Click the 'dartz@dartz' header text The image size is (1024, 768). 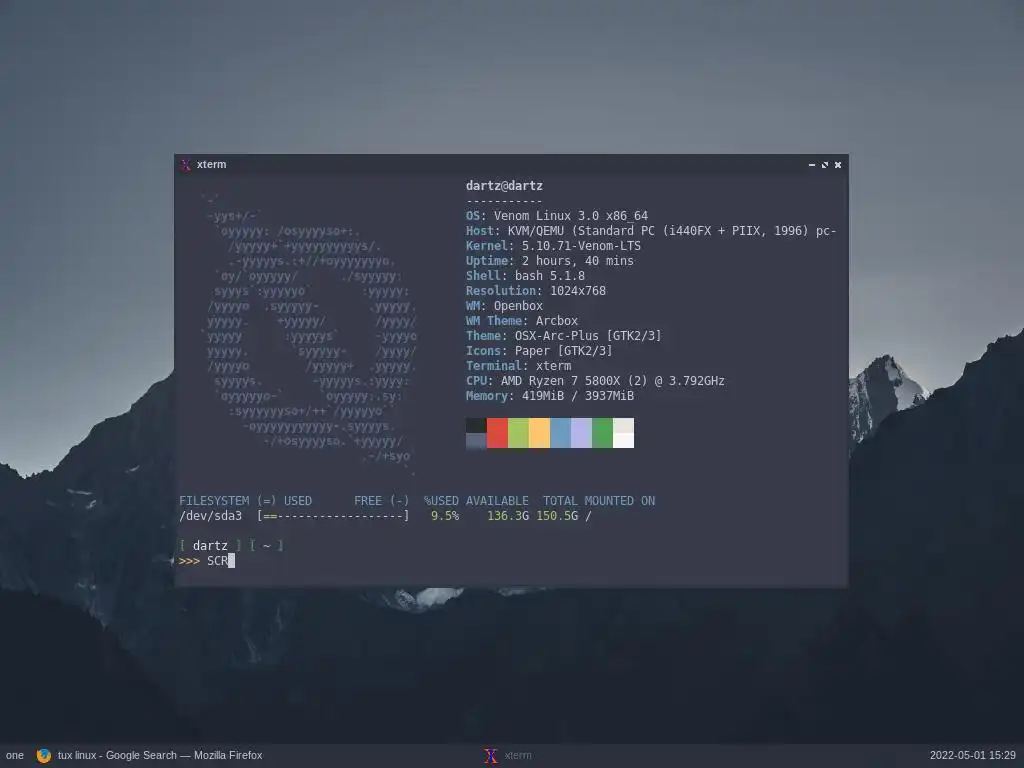coord(504,186)
